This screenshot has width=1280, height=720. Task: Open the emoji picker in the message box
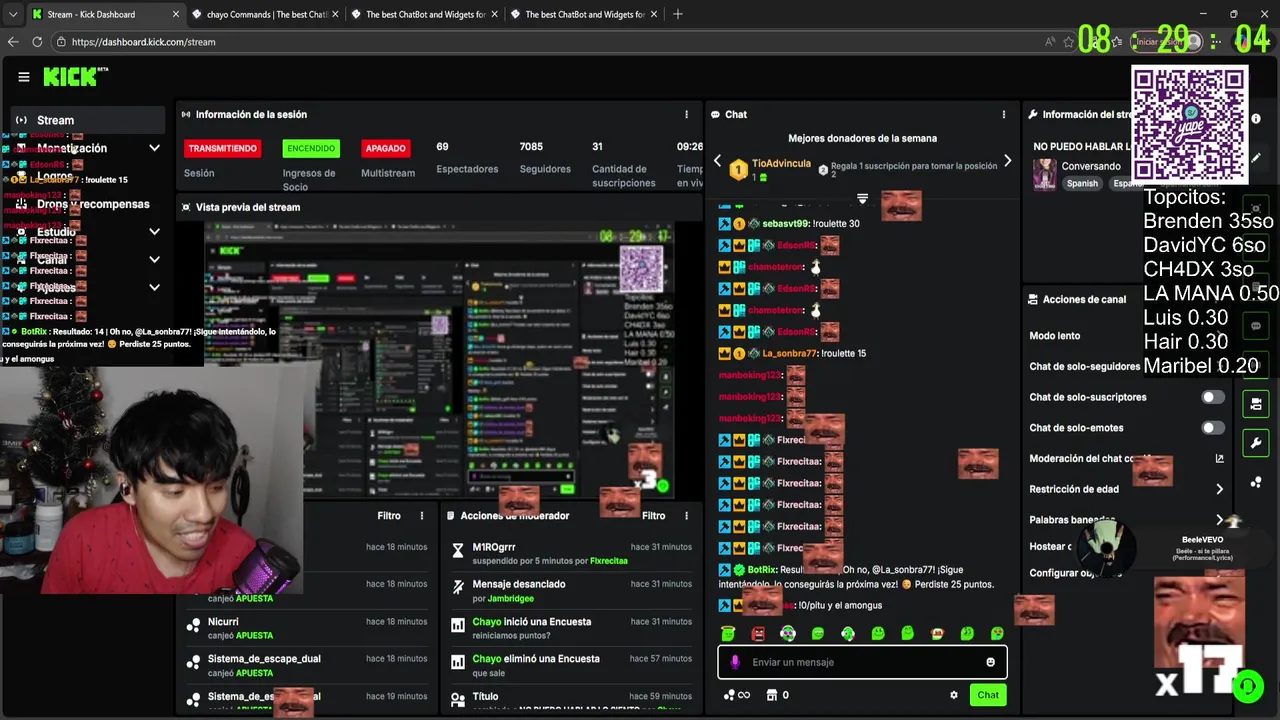click(x=990, y=662)
